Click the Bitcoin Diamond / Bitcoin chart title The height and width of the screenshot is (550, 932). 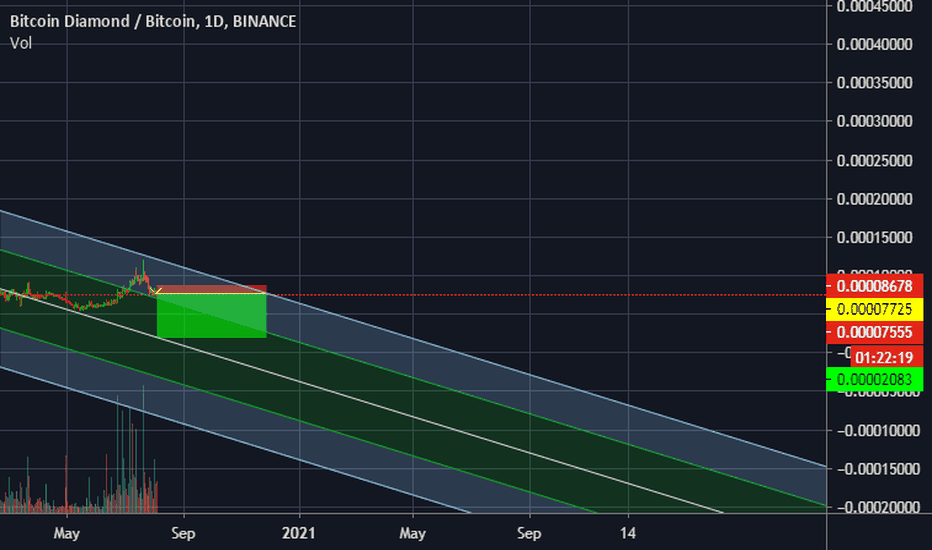(153, 21)
